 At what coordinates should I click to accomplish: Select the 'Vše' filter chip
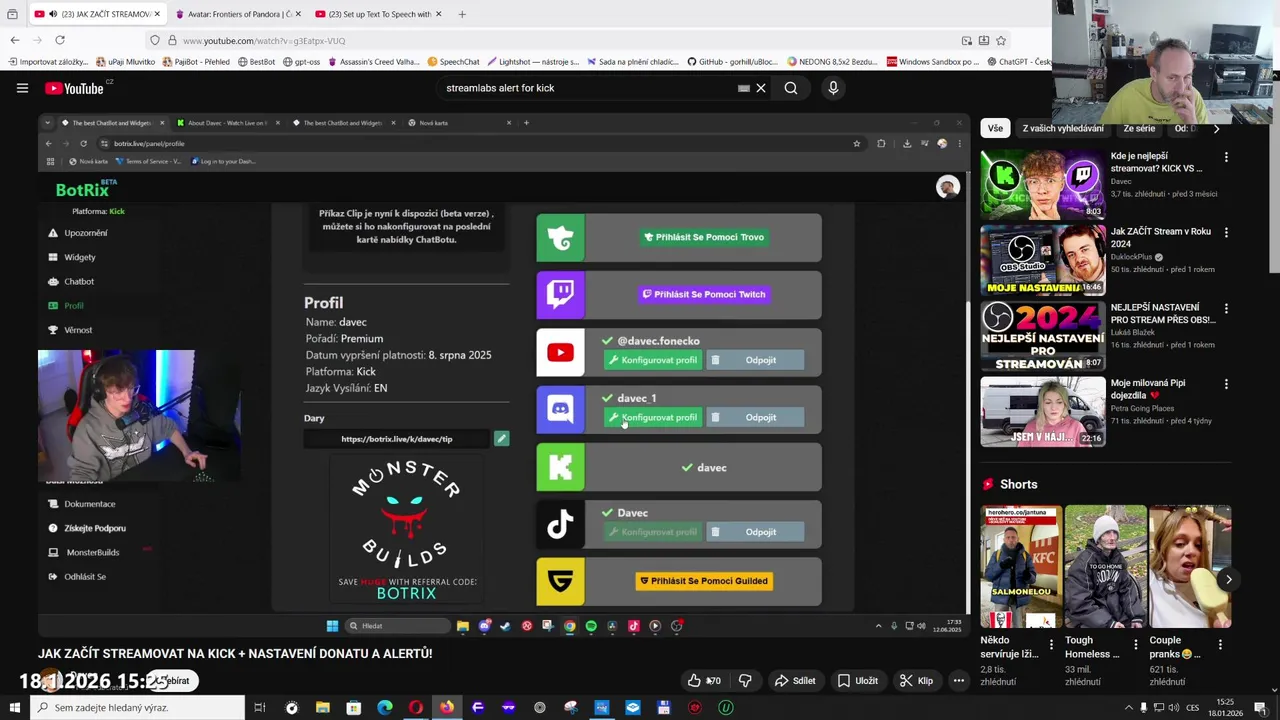tap(995, 128)
